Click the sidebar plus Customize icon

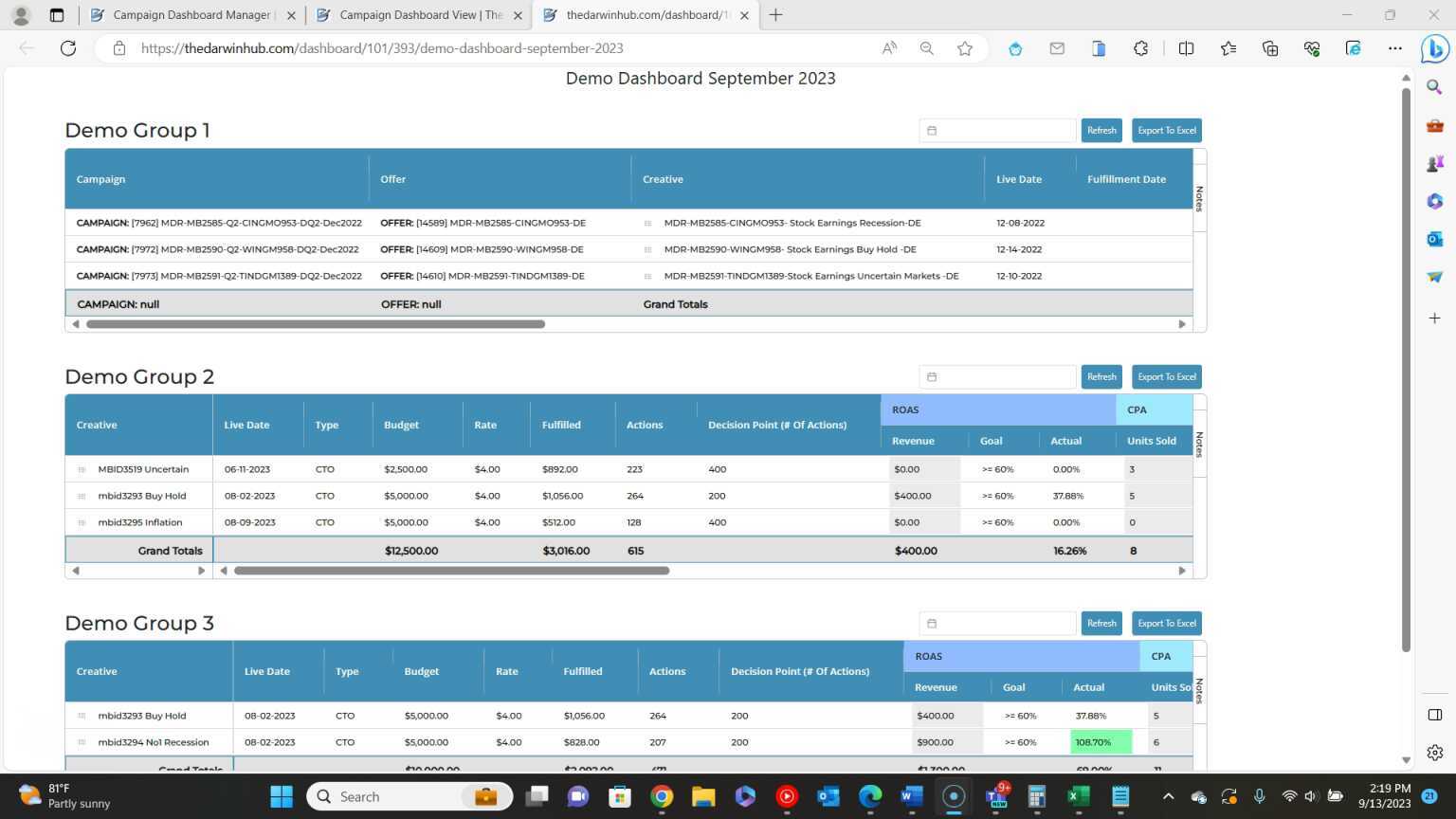click(x=1434, y=318)
